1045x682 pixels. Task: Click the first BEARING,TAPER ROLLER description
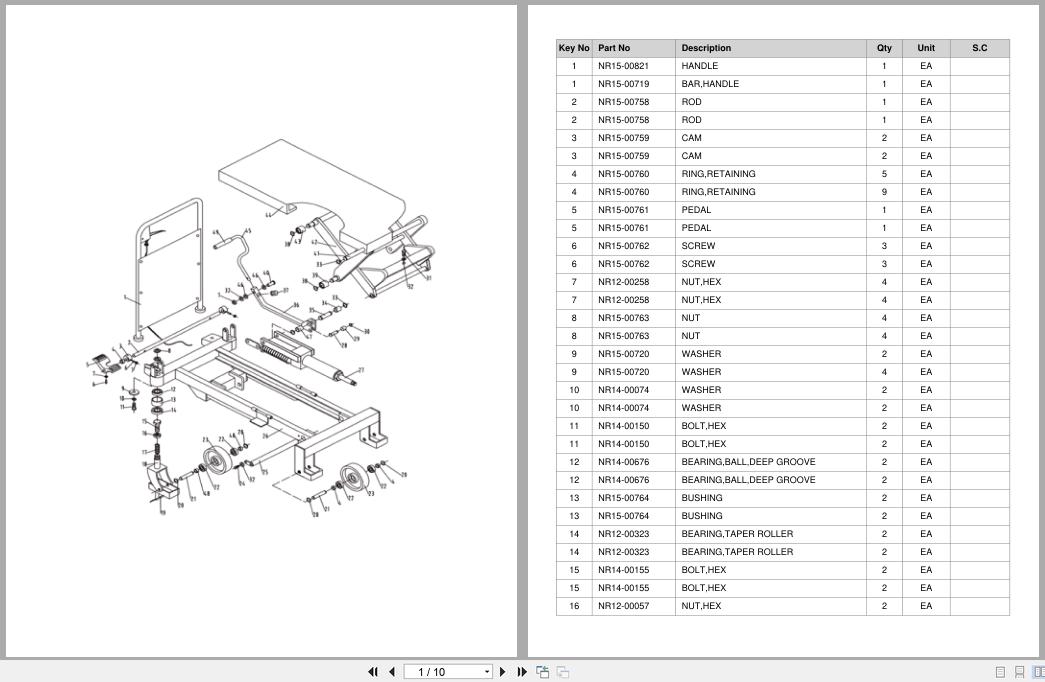737,534
